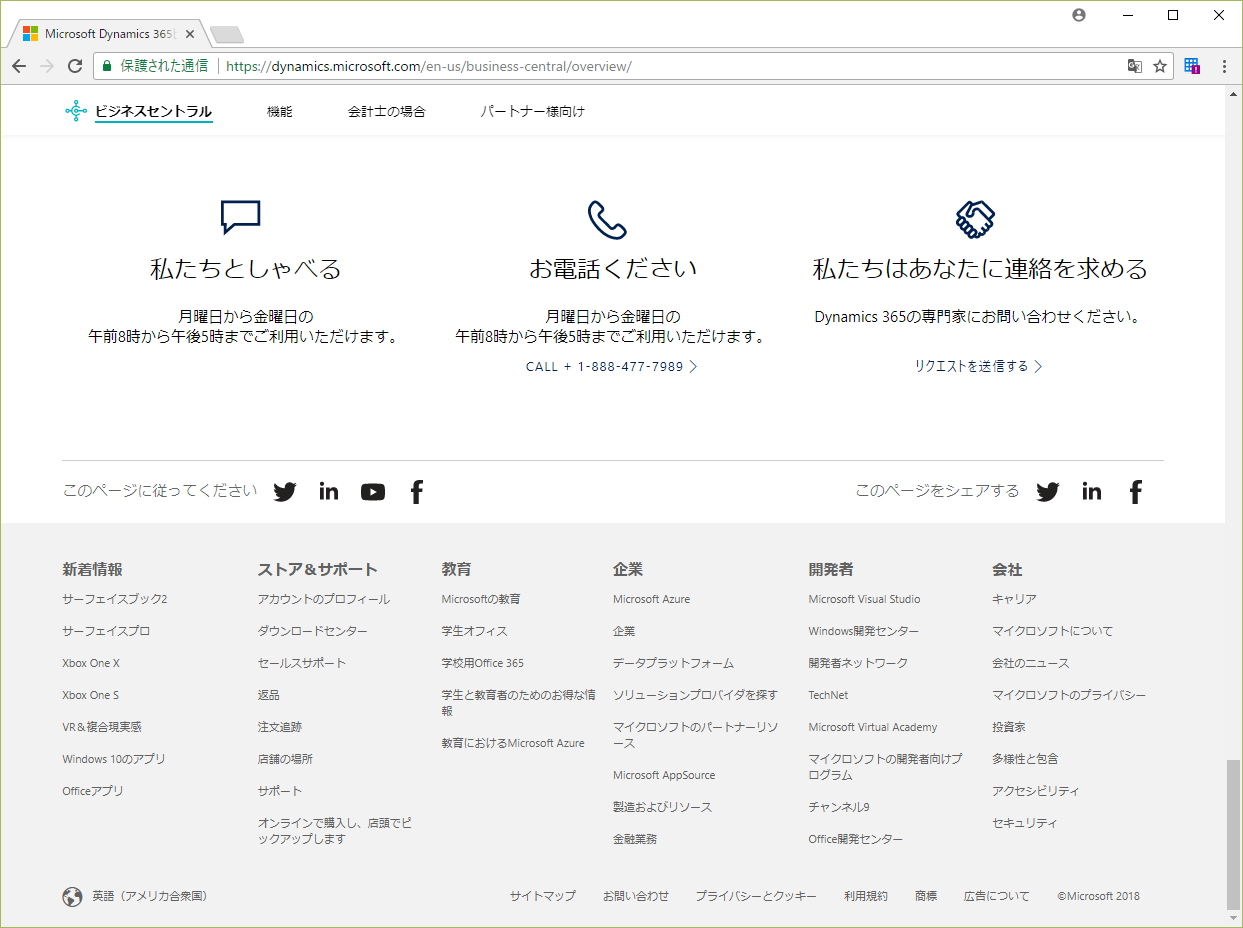Open the セールスサポート link
This screenshot has width=1243, height=928.
pos(302,663)
